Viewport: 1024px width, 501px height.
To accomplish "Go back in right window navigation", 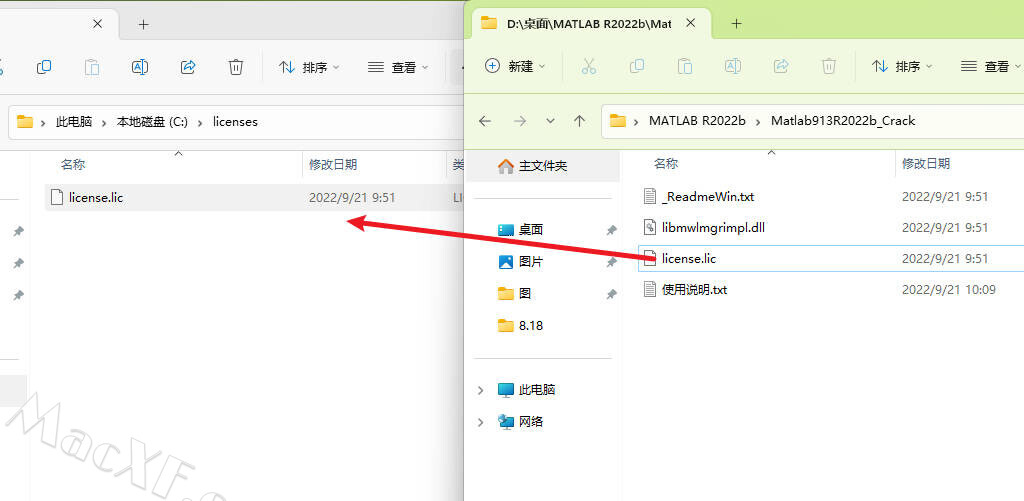I will coord(485,121).
